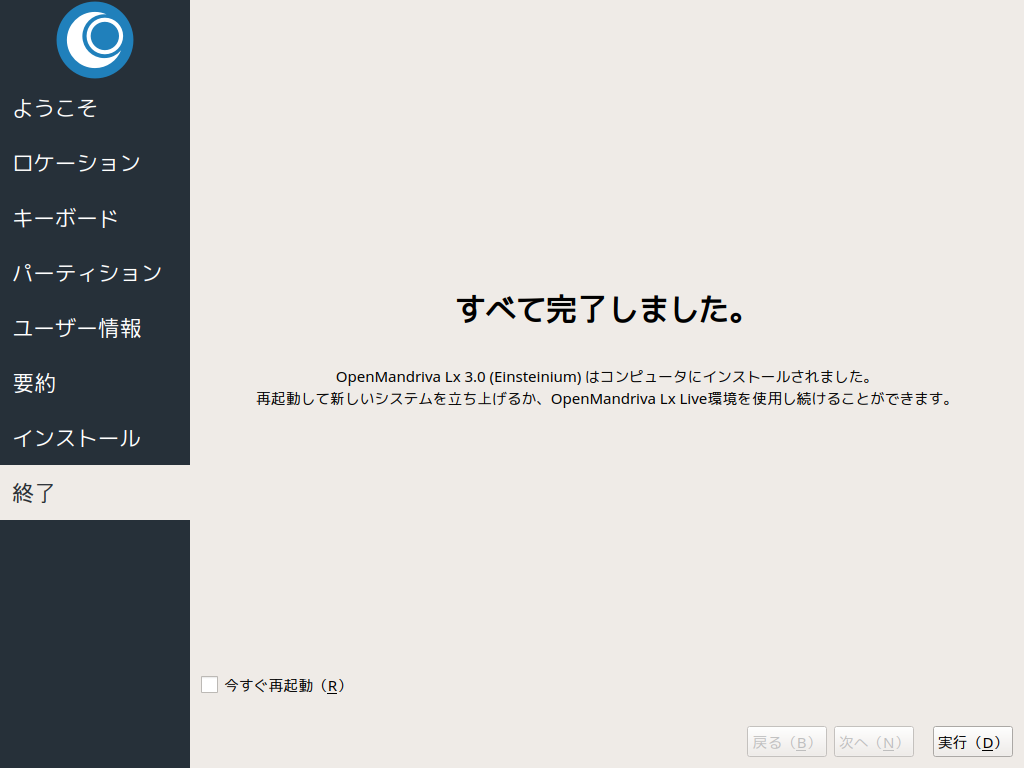Click the OpenMandriva Lx 3.0 (Einsteinium) install message

tap(604, 377)
